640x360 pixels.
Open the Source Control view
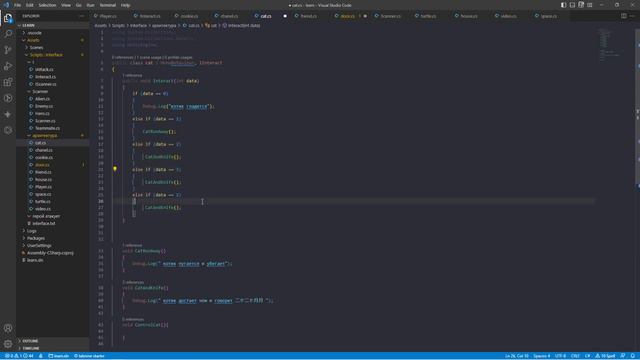click(8, 50)
